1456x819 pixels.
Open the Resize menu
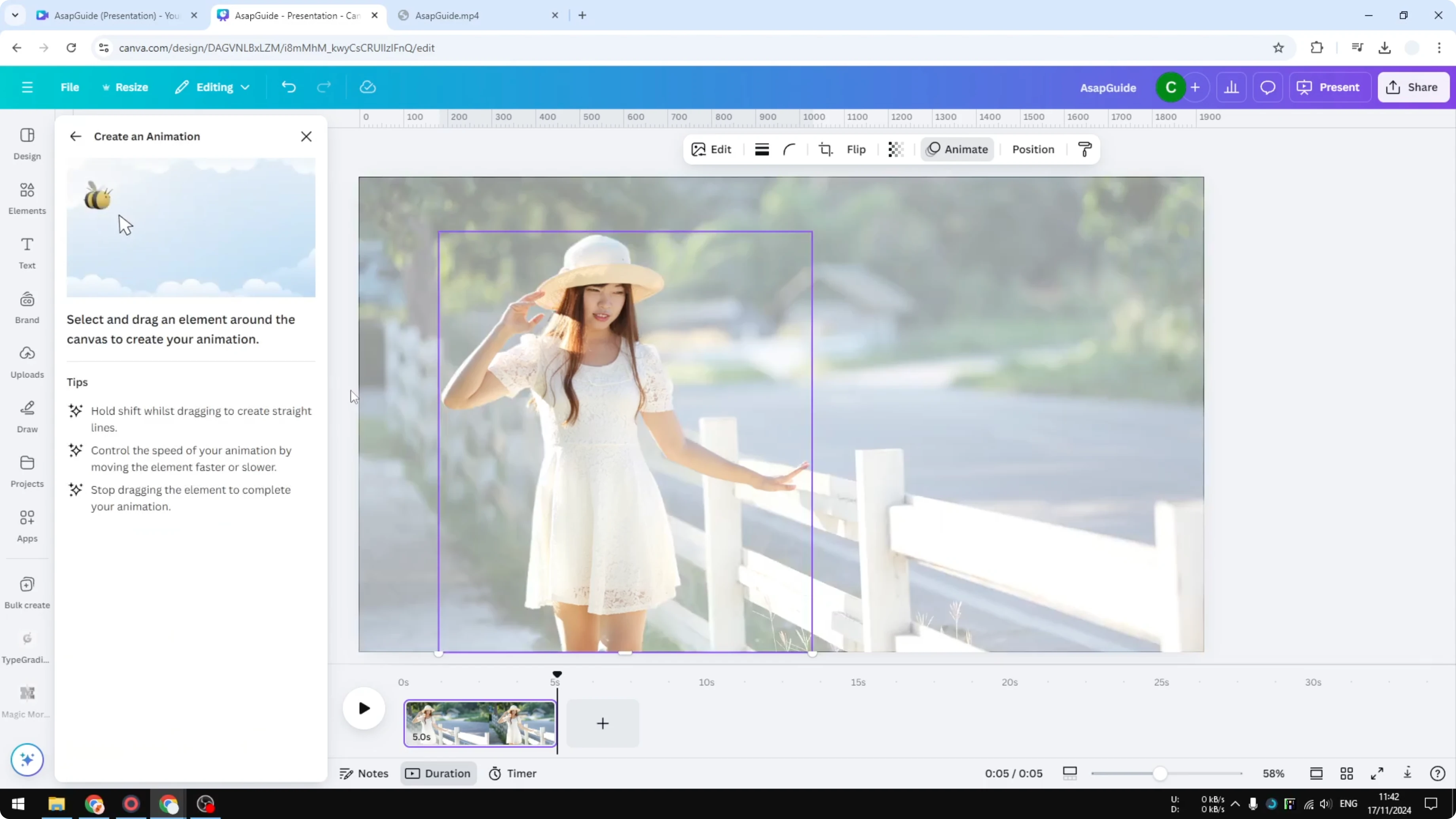point(125,87)
